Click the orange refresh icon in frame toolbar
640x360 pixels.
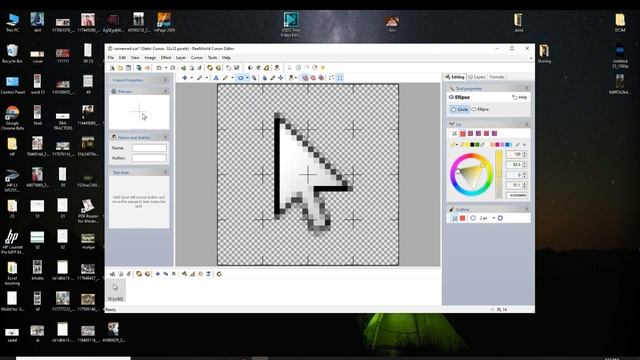coord(219,274)
